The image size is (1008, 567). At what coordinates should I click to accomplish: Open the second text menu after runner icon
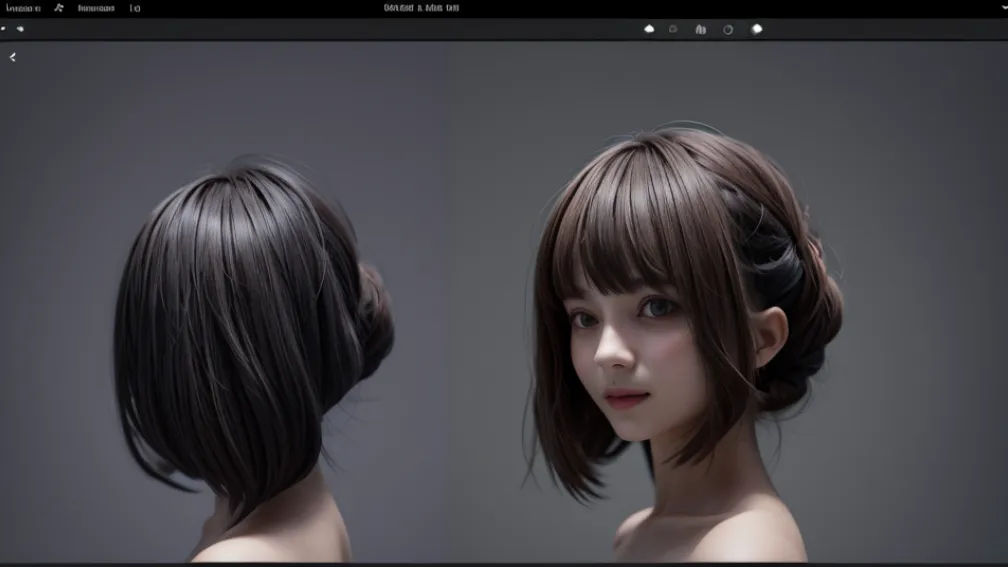point(96,8)
